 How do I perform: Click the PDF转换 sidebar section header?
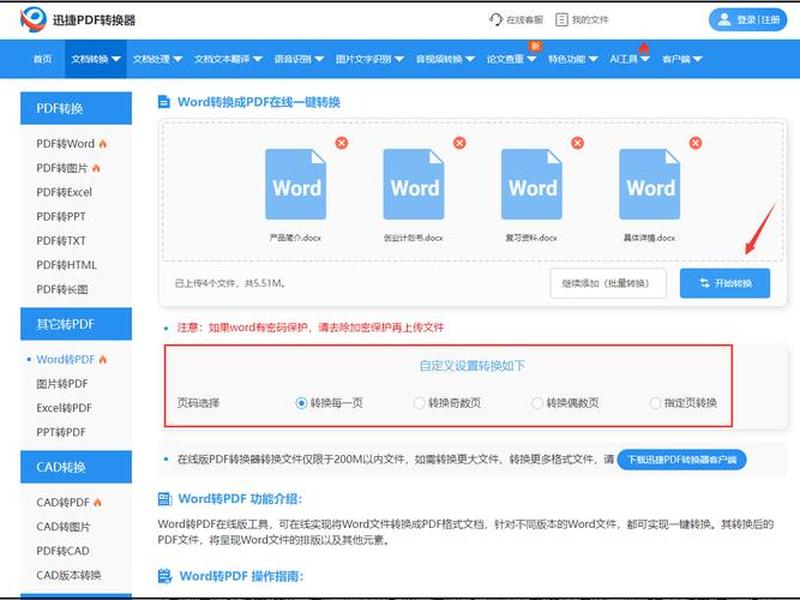point(76,108)
